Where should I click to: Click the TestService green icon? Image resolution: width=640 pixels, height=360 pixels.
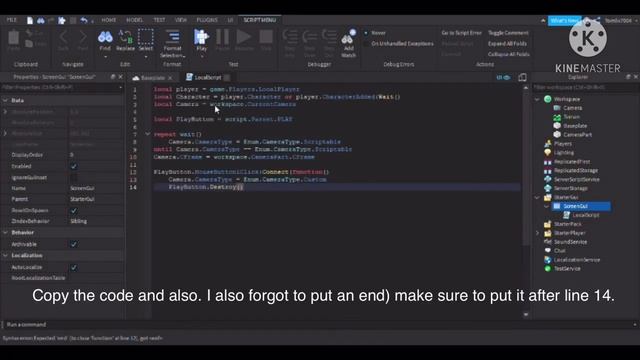548,269
